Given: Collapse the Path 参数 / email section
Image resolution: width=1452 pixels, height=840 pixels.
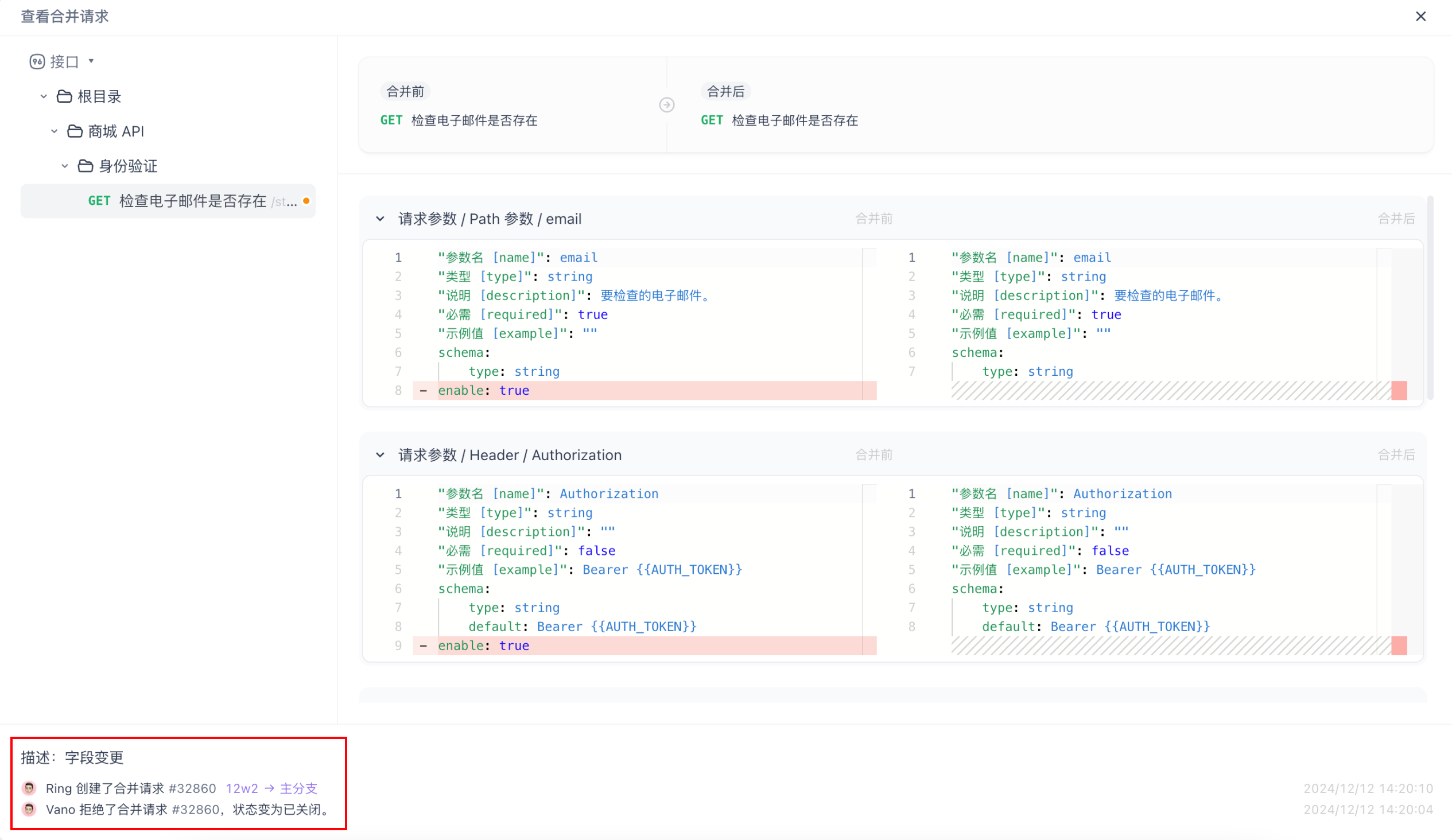Looking at the screenshot, I should point(381,219).
